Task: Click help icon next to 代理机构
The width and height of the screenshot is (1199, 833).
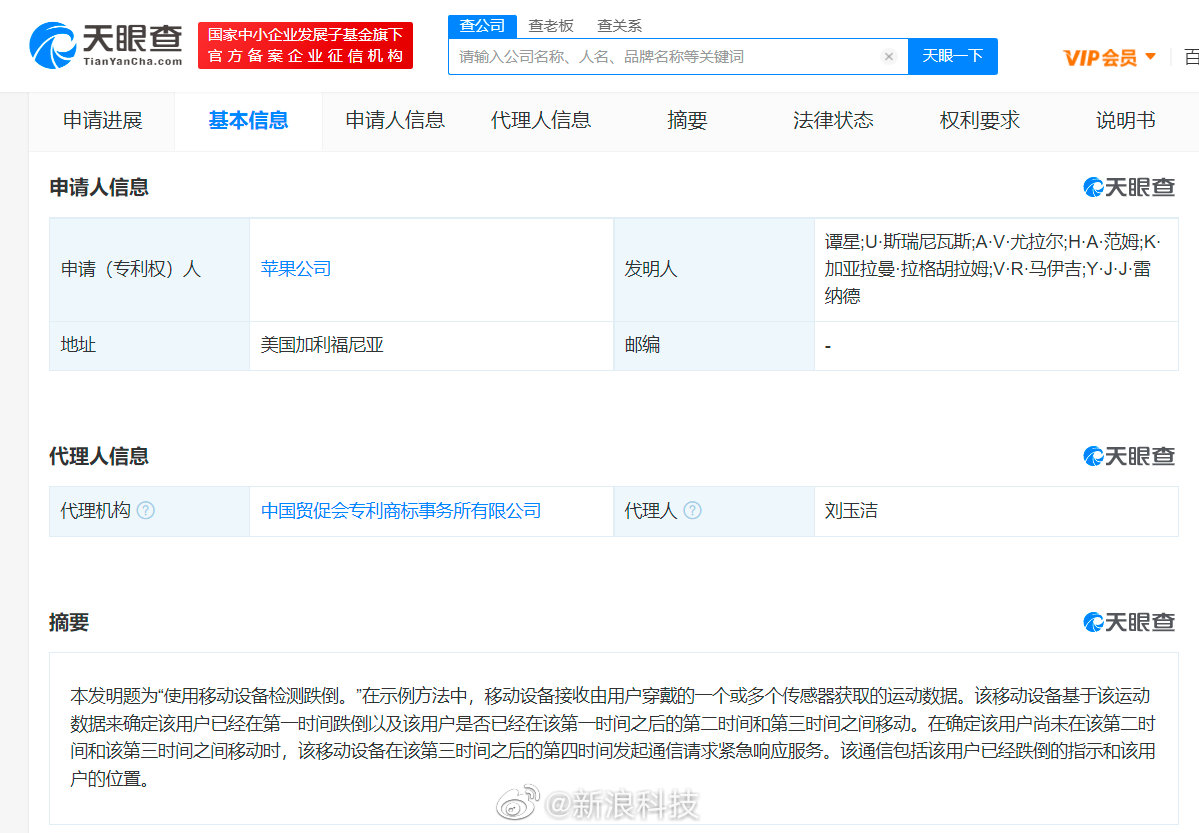Action: [146, 511]
